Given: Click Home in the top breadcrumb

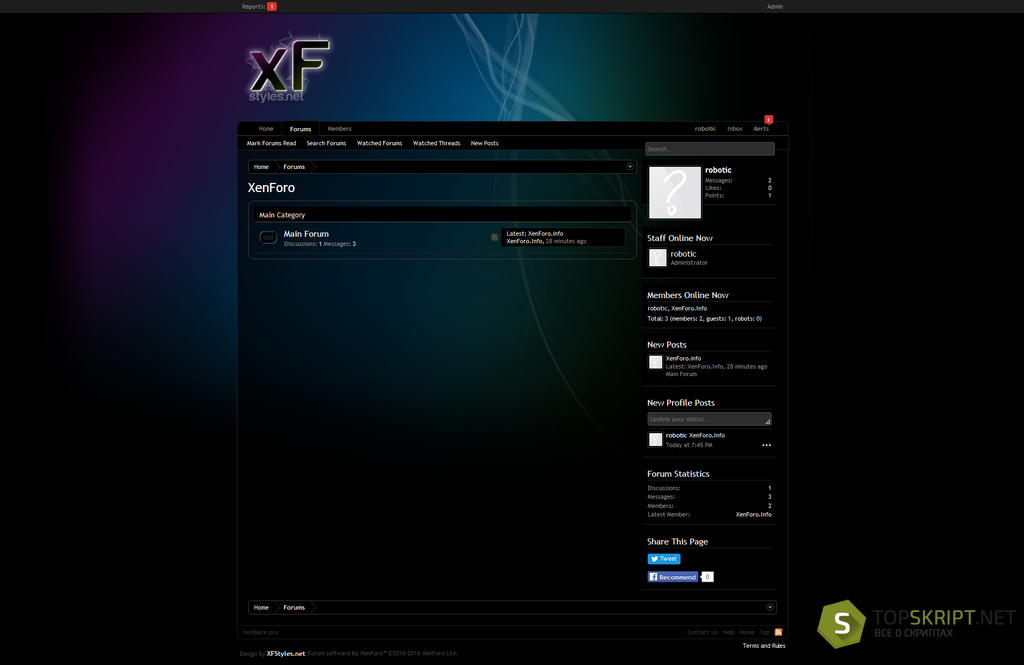Looking at the screenshot, I should (x=261, y=167).
